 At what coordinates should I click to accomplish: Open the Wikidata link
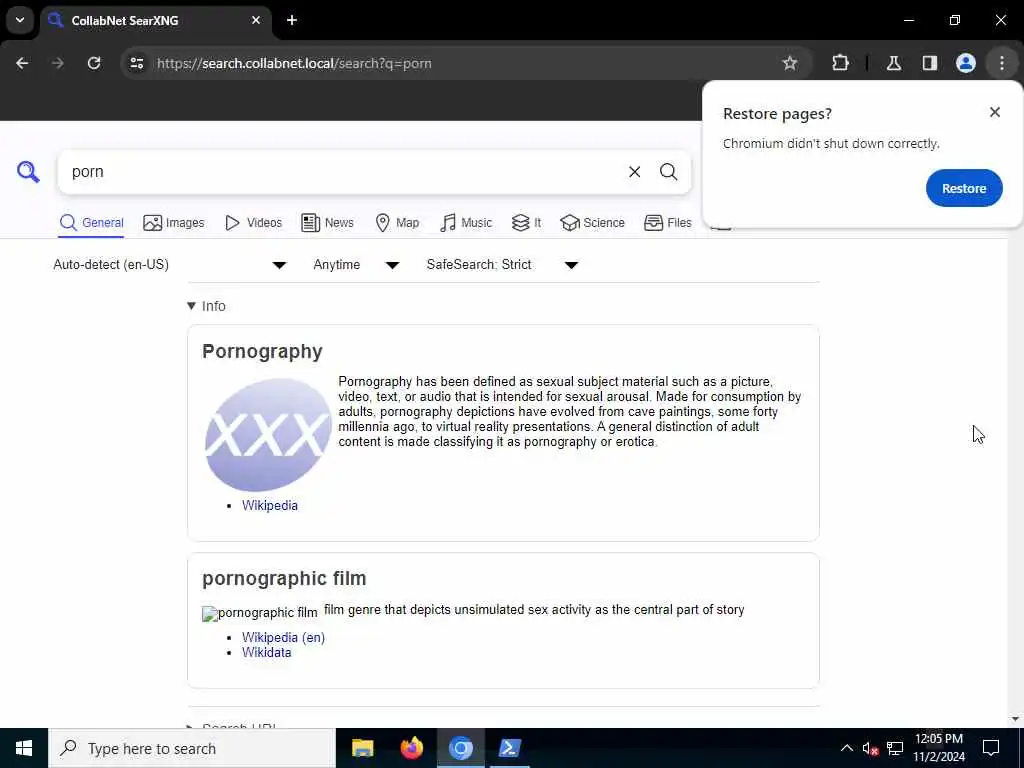tap(266, 652)
